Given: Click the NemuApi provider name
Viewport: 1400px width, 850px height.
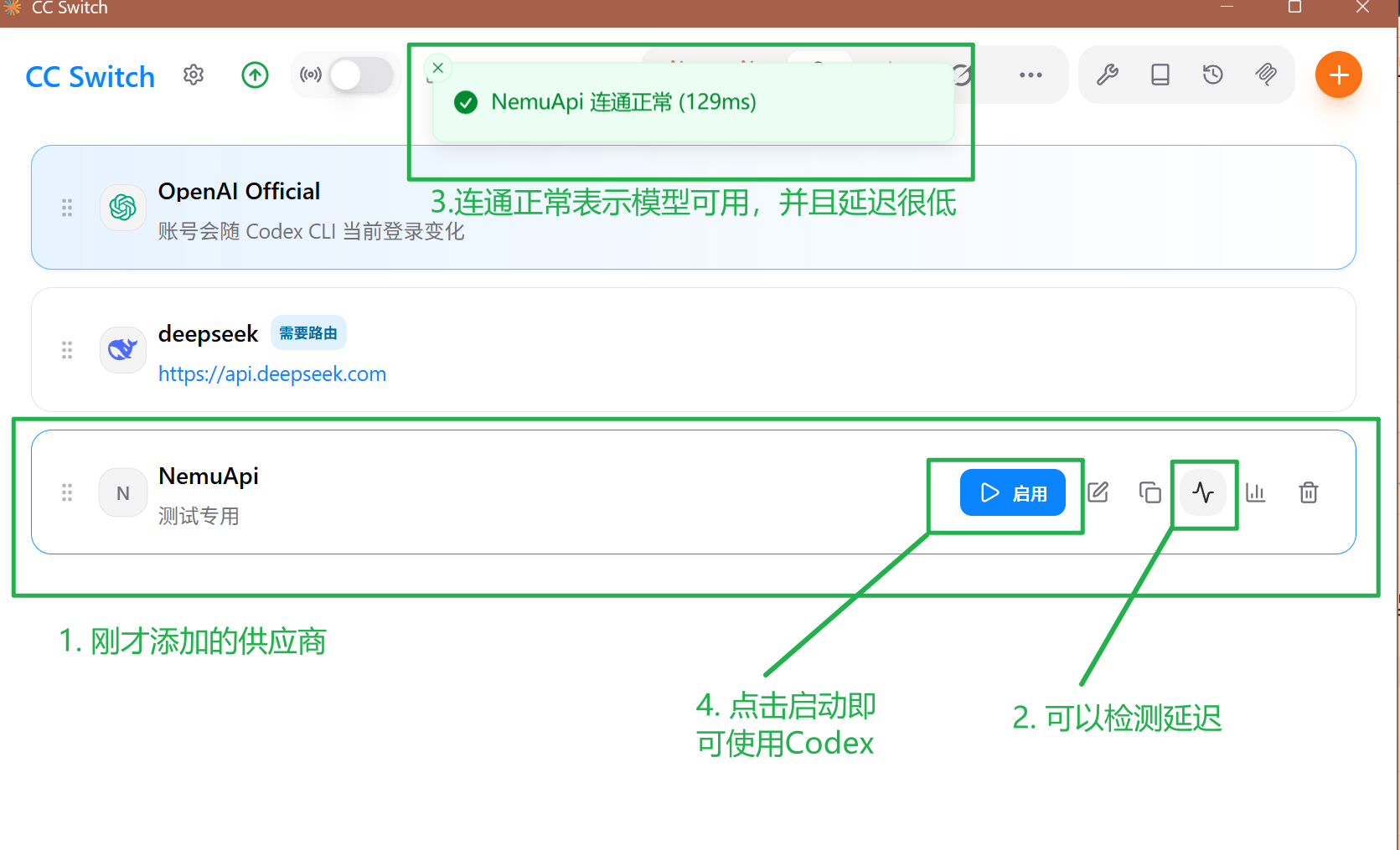Looking at the screenshot, I should click(x=209, y=477).
